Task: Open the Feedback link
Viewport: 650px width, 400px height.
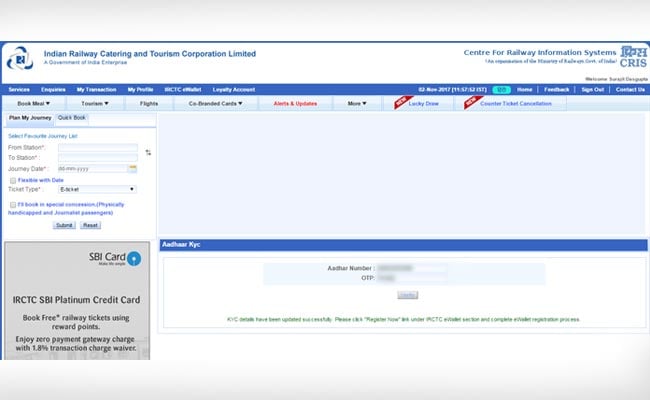Action: 556,90
